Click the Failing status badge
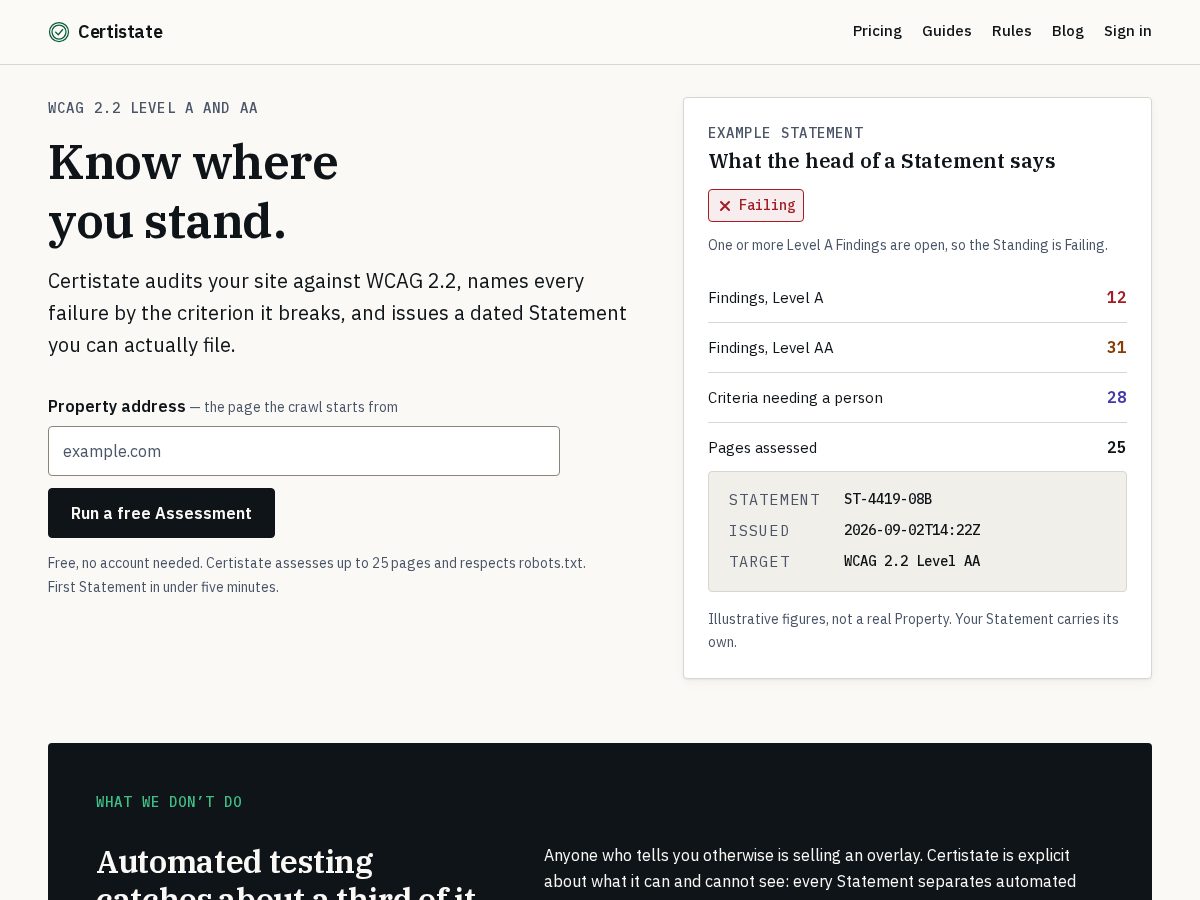 click(x=756, y=205)
